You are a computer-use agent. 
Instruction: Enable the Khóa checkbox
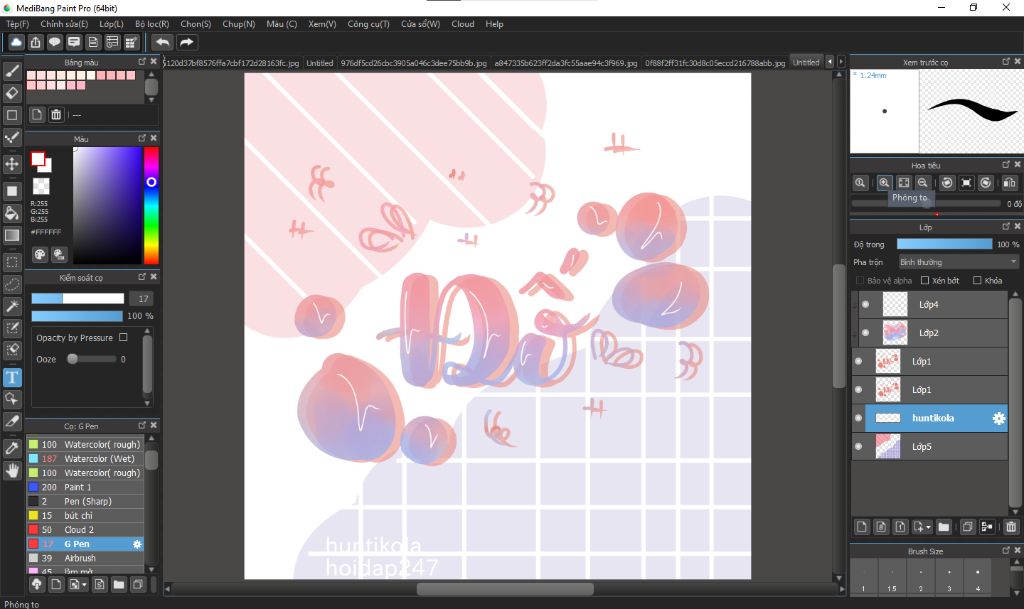(x=977, y=281)
